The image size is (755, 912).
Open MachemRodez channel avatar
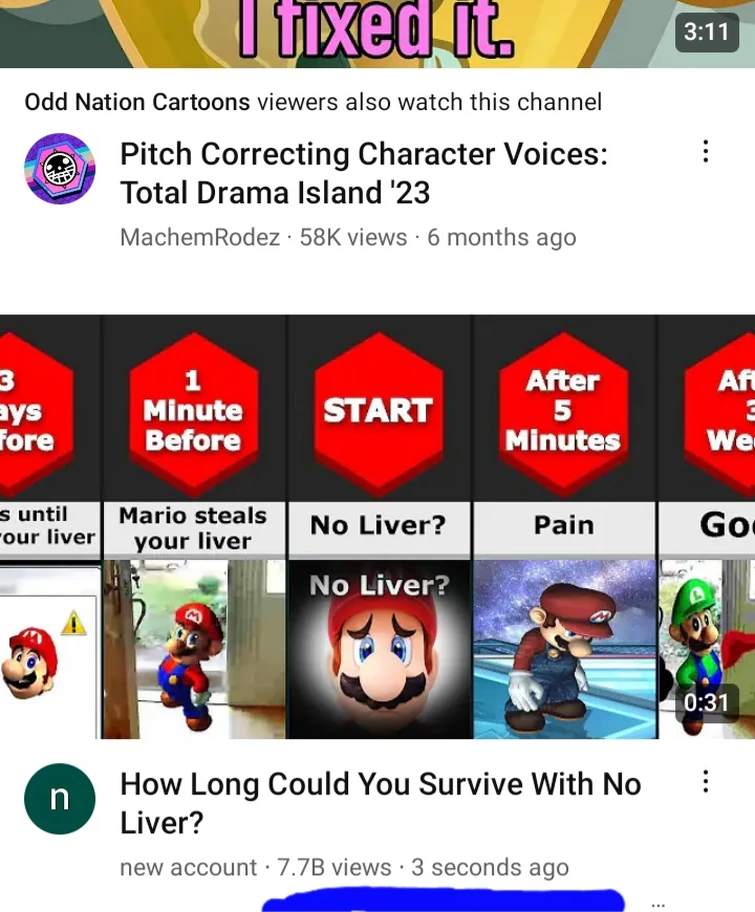pos(60,169)
